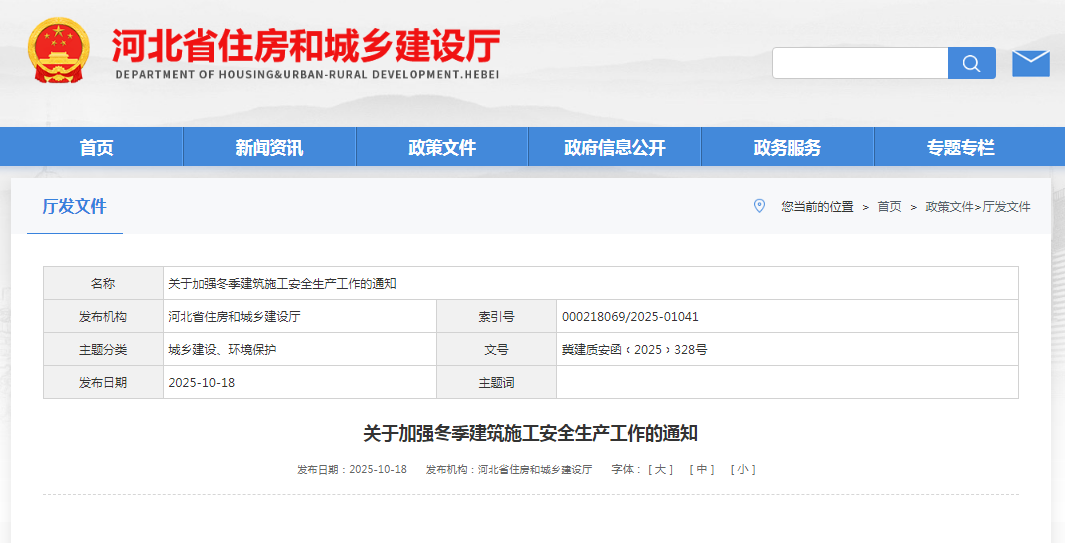This screenshot has height=543, width=1065.
Task: Select the 厅发文件 section tab
Action: (x=74, y=207)
